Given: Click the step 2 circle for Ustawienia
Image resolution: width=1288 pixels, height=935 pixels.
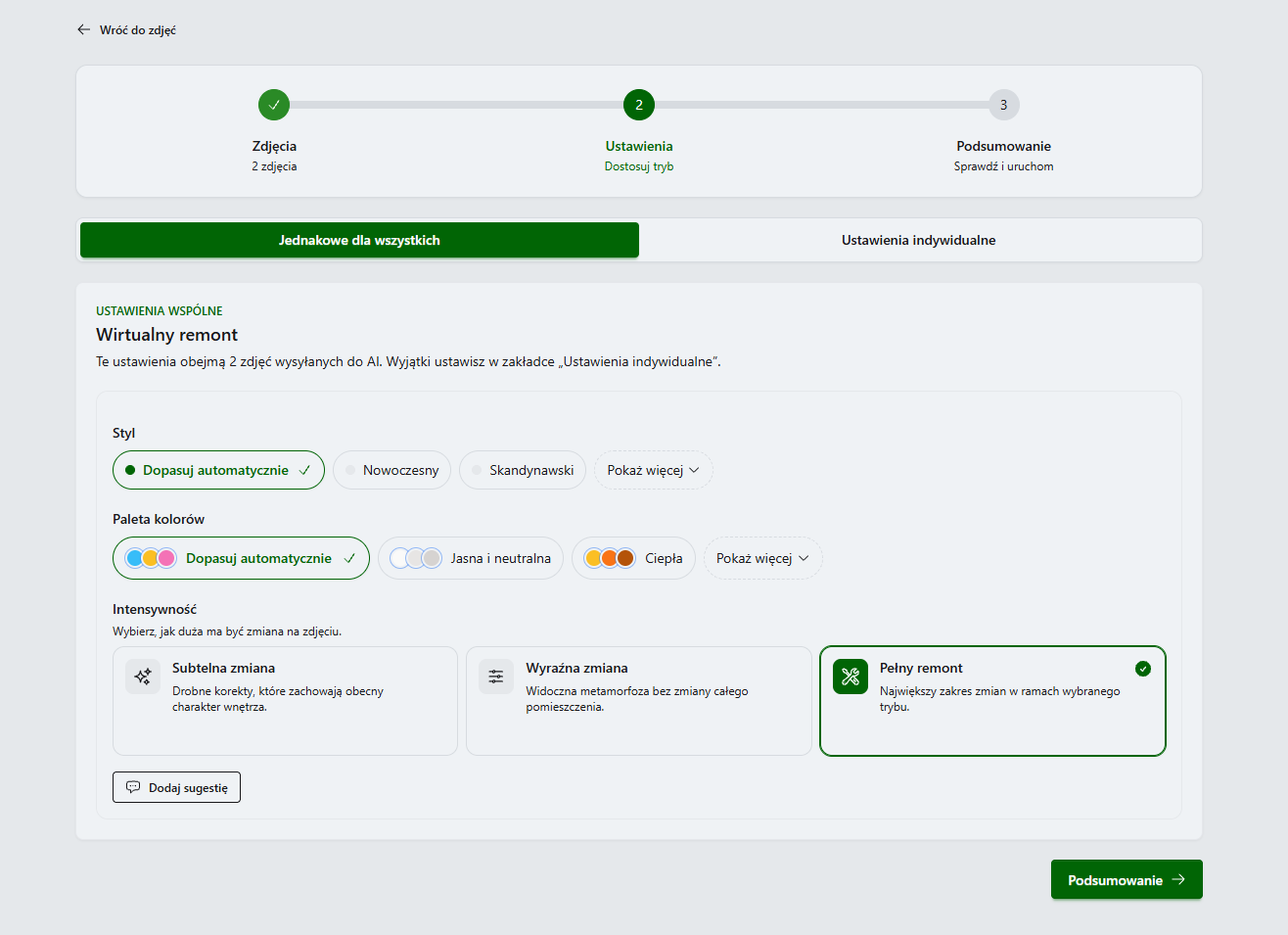Looking at the screenshot, I should (x=639, y=105).
